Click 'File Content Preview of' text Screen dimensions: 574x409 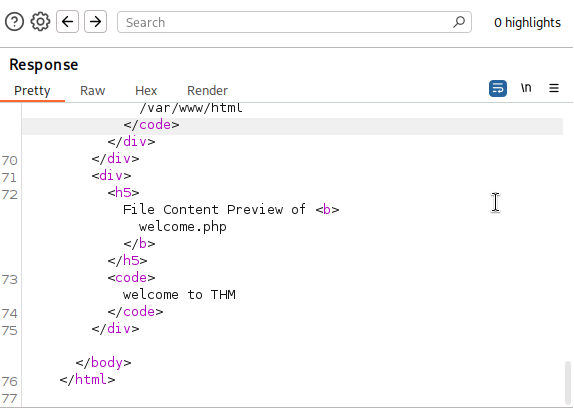coord(215,210)
